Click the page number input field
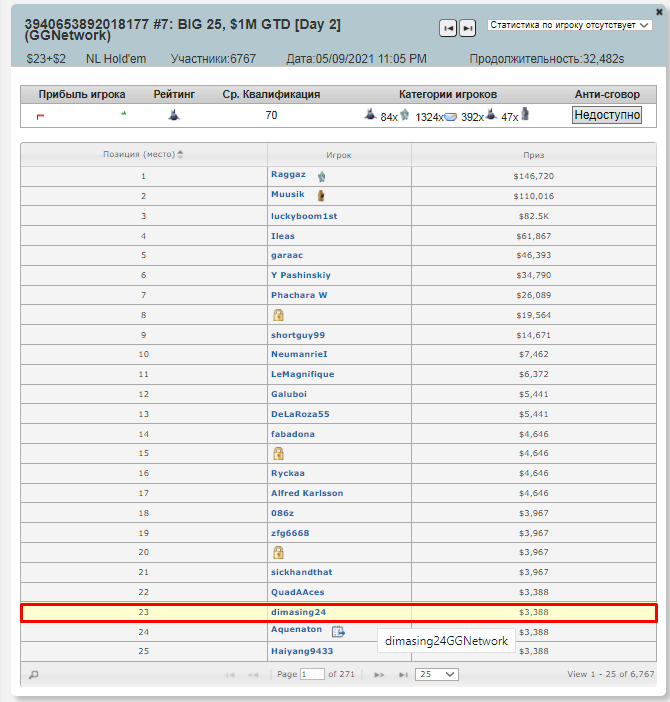Screen dimensions: 670x702 (312, 675)
